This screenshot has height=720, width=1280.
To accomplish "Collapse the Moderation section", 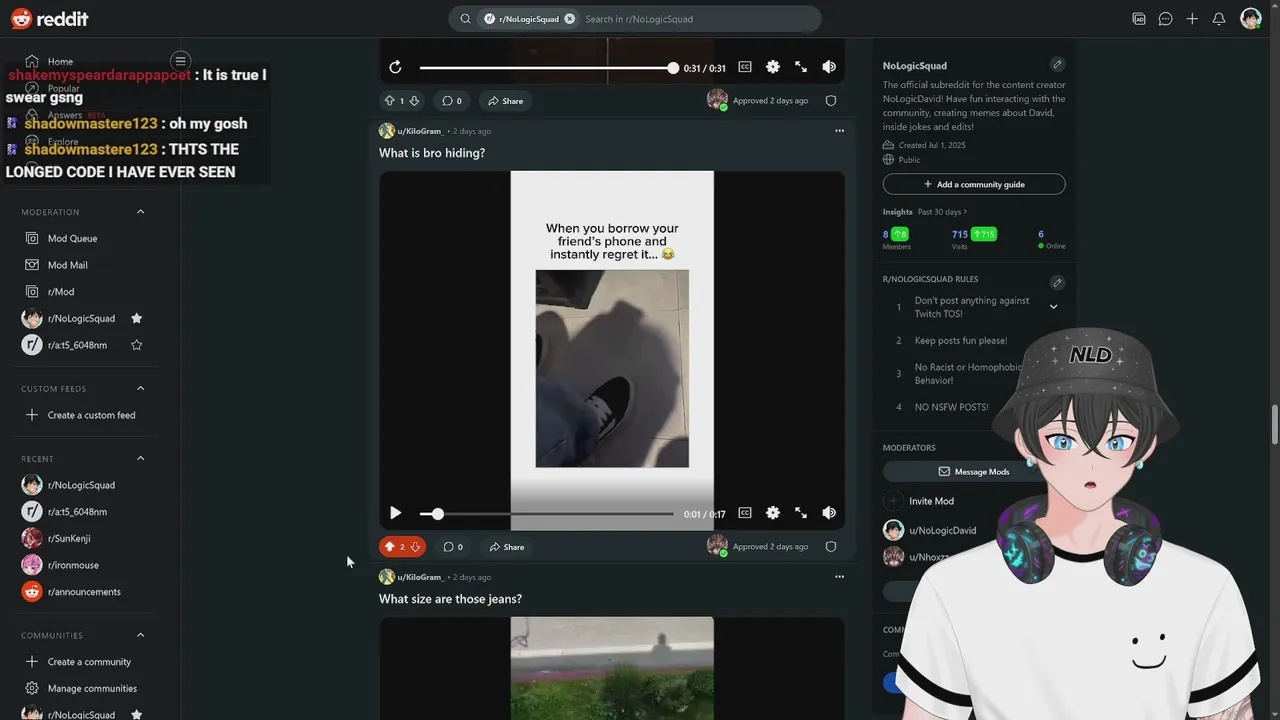I will tap(140, 212).
